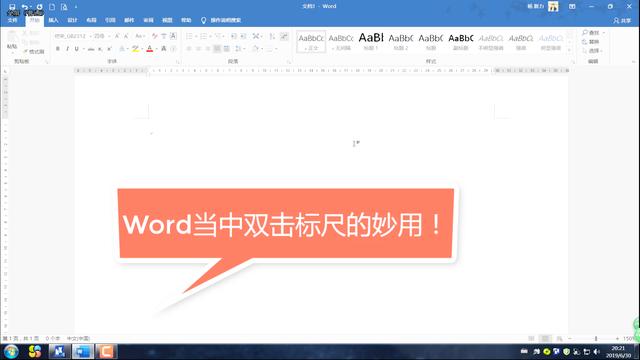The height and width of the screenshot is (360, 640).
Task: Insert an enclosed character
Action: (173, 49)
